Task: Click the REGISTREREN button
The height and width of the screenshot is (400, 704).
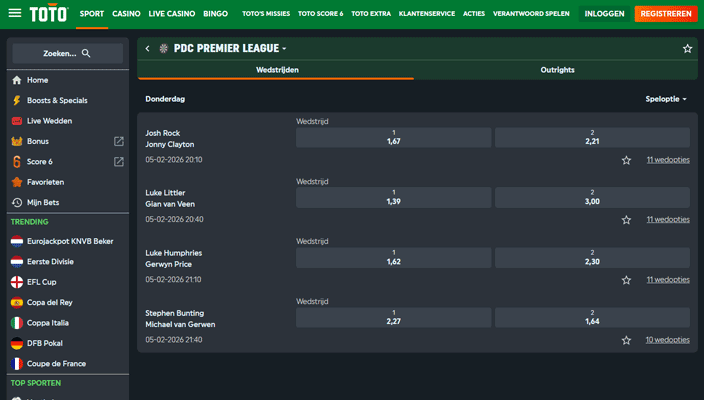Action: pos(666,14)
